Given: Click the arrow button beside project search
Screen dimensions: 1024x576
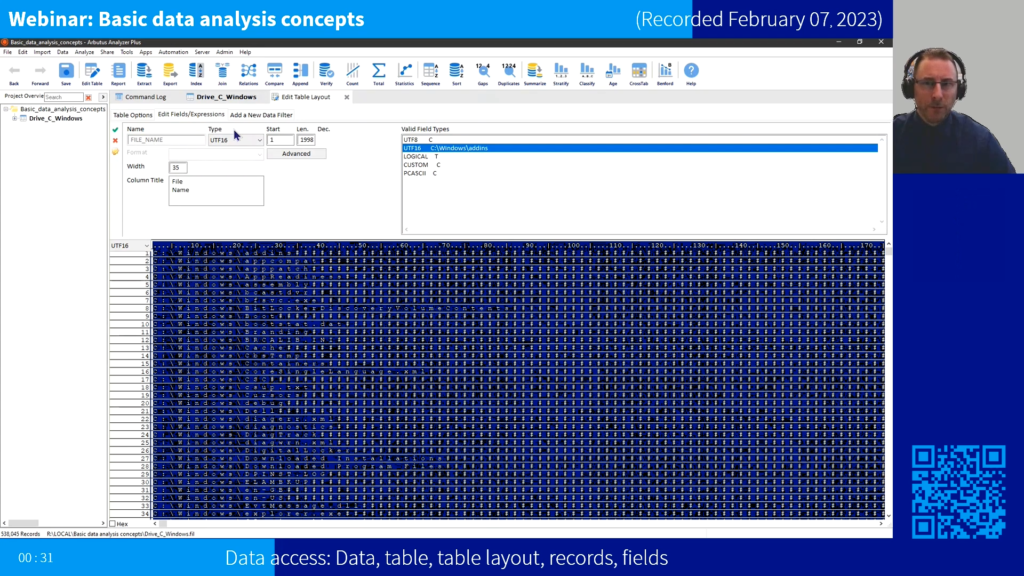Looking at the screenshot, I should point(103,97).
